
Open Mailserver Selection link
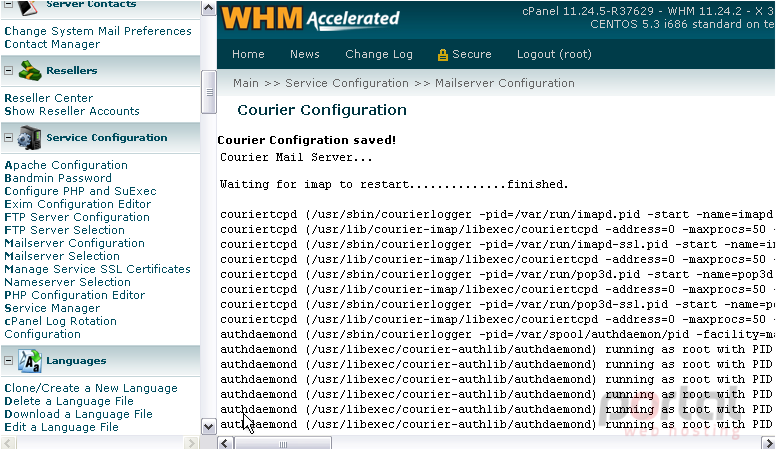pos(62,256)
